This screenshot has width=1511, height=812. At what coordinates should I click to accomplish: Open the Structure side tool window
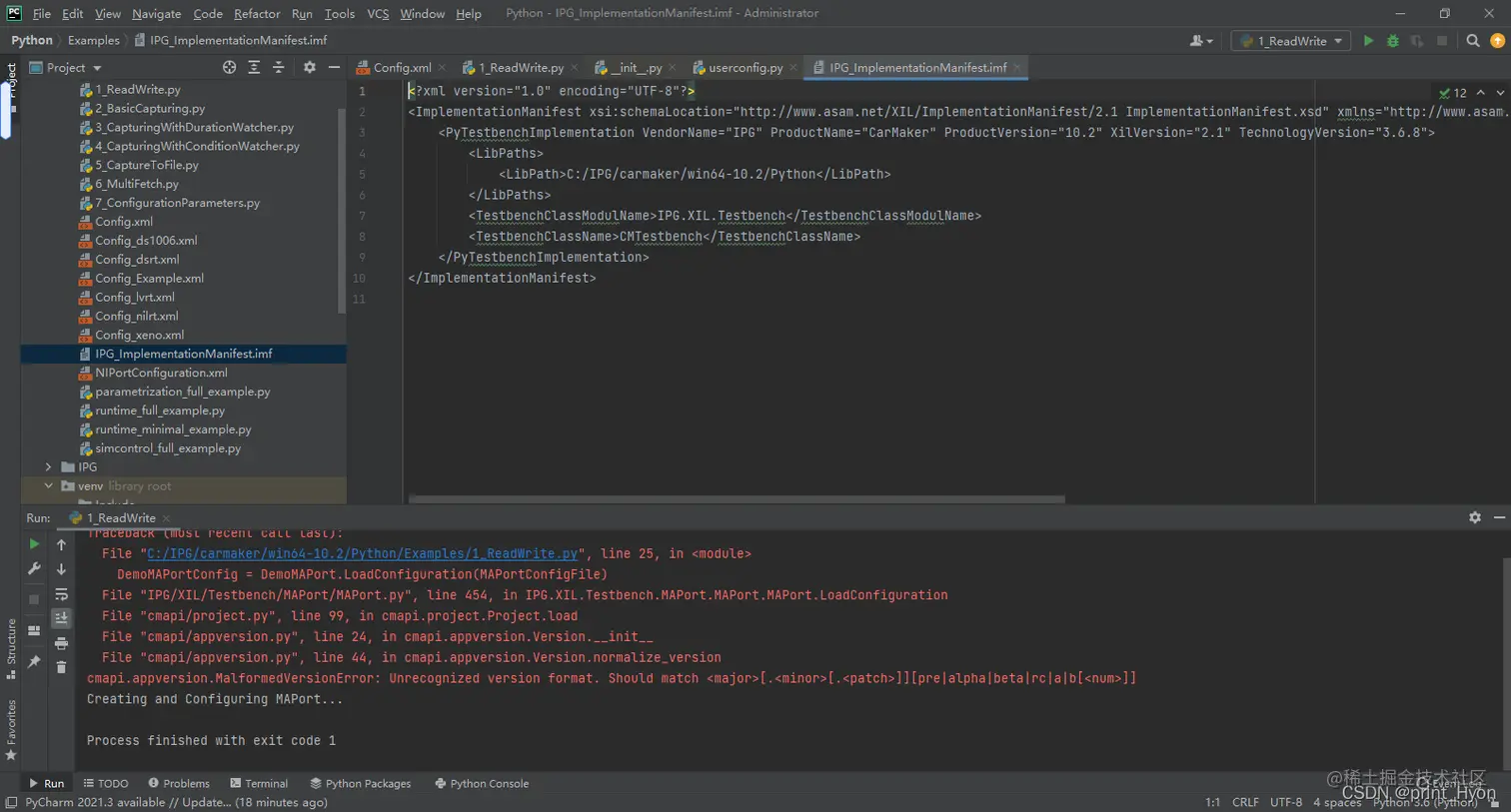click(x=11, y=648)
